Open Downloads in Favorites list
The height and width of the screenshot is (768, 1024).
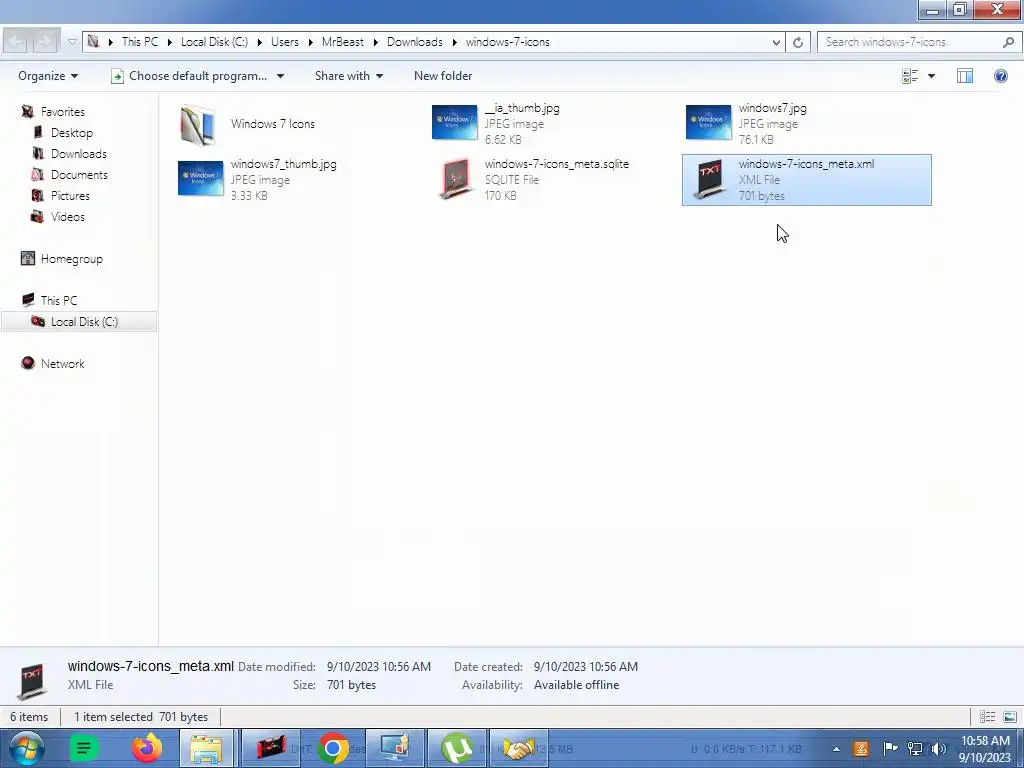coord(78,153)
